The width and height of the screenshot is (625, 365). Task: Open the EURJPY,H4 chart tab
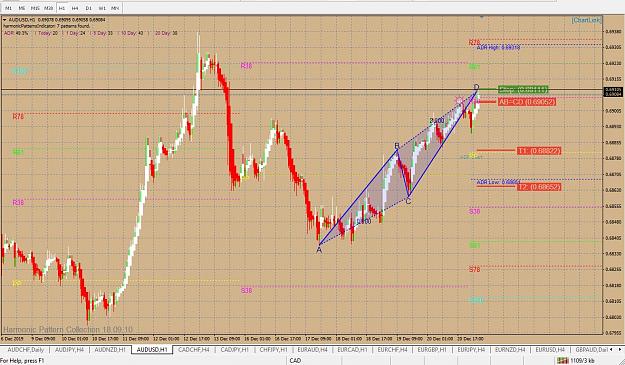click(x=471, y=349)
